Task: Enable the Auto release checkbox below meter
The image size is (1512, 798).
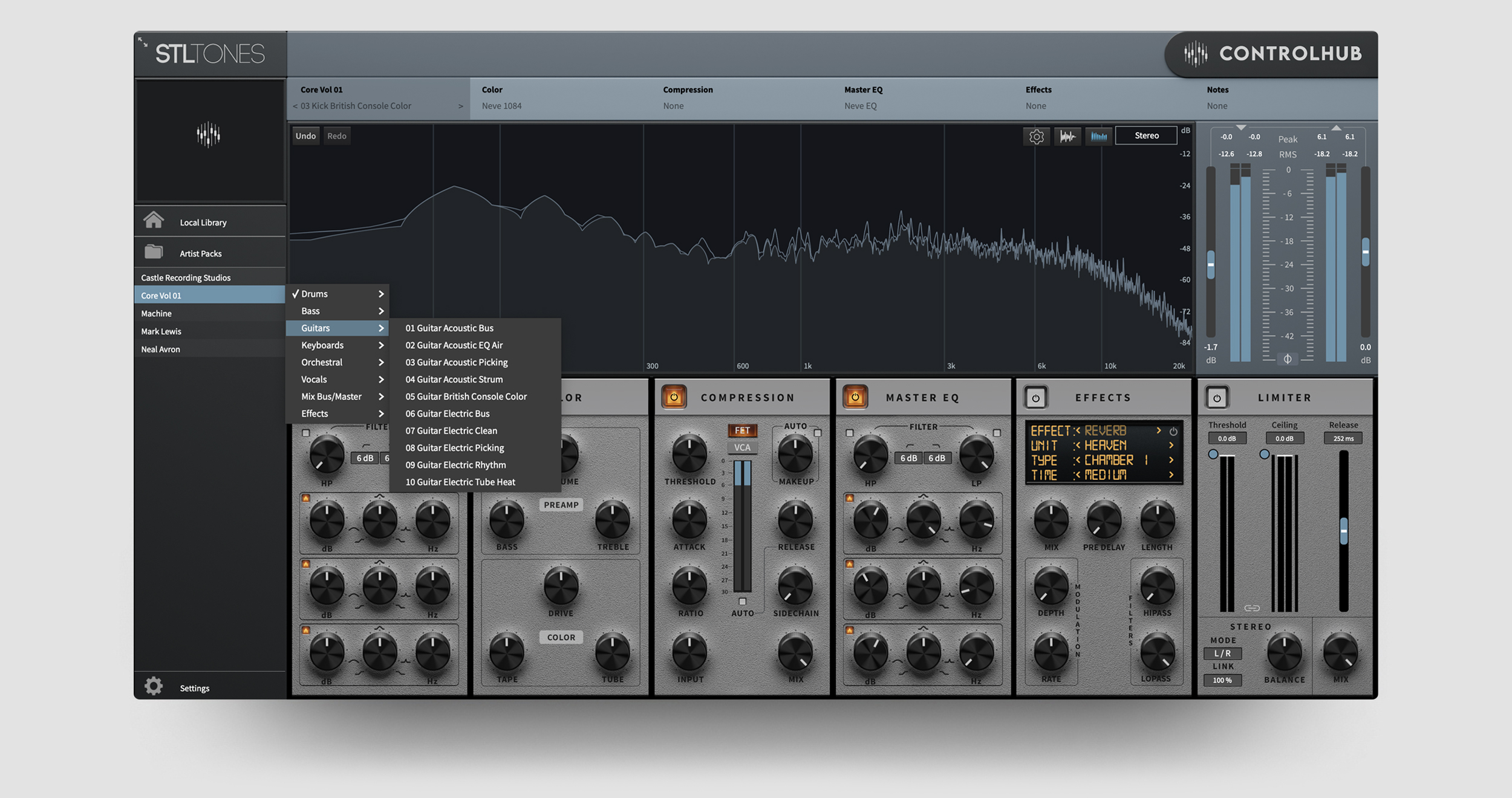Action: (743, 602)
